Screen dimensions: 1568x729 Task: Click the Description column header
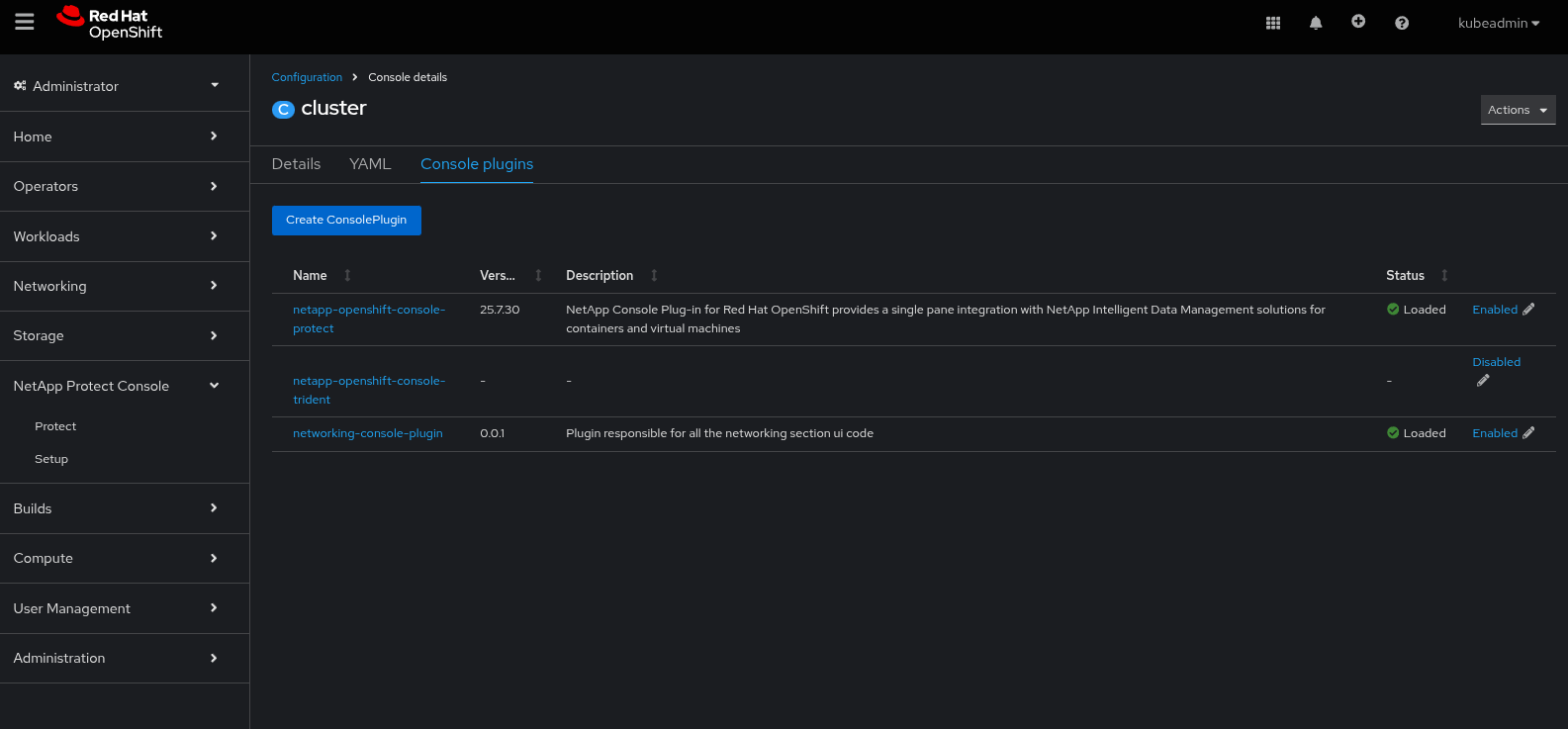point(600,276)
